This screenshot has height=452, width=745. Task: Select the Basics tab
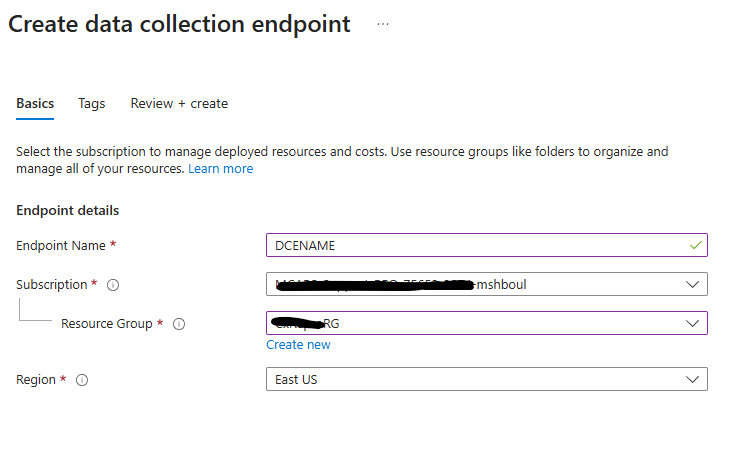pyautogui.click(x=35, y=103)
